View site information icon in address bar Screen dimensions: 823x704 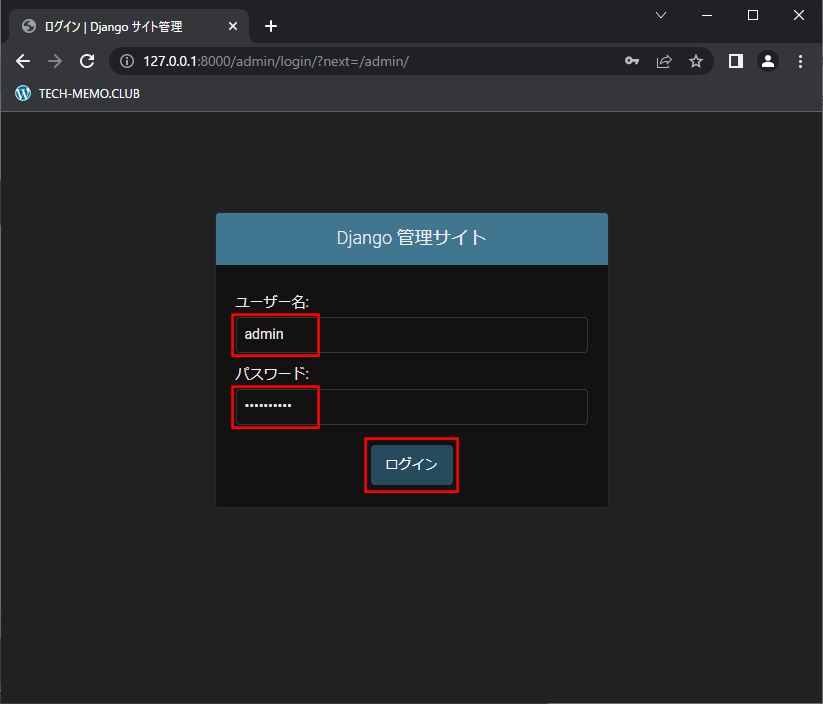127,61
